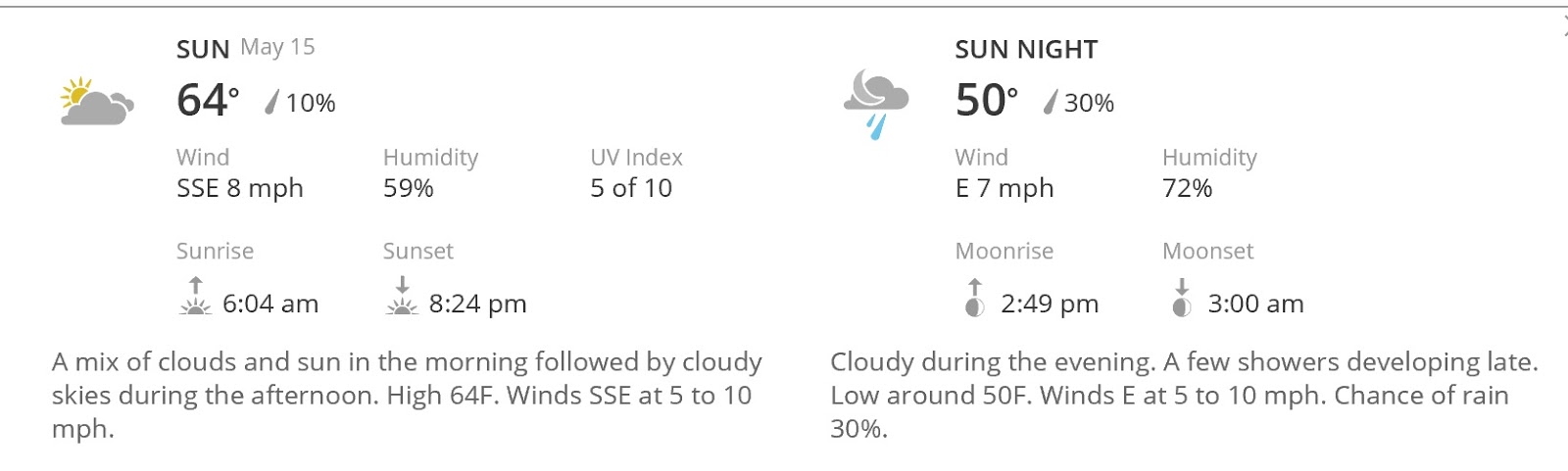Click the sunrise icon beside 6:04 am
The width and height of the screenshot is (1568, 471).
[196, 296]
